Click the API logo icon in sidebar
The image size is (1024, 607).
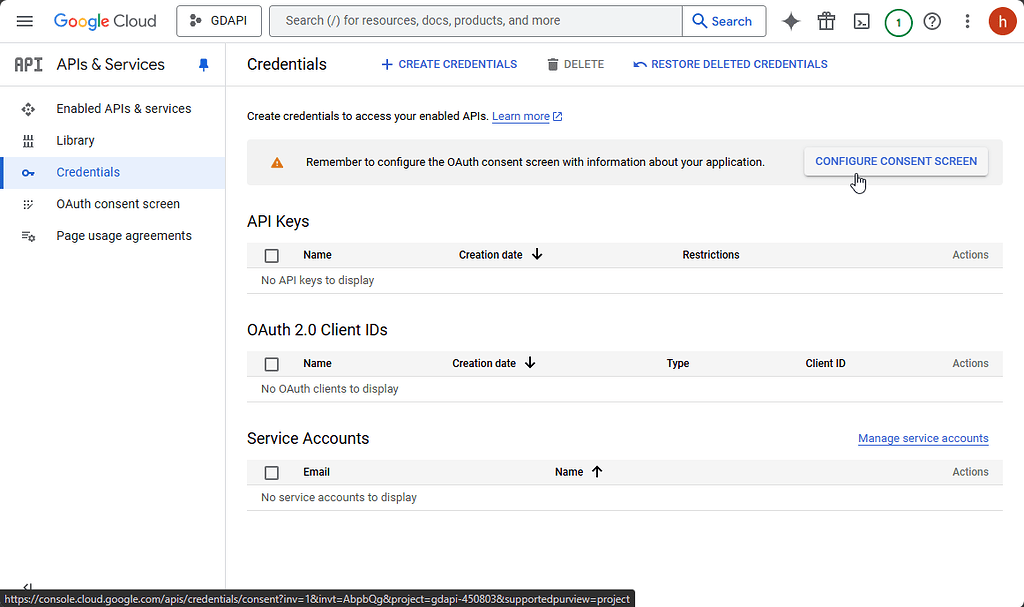click(x=28, y=65)
